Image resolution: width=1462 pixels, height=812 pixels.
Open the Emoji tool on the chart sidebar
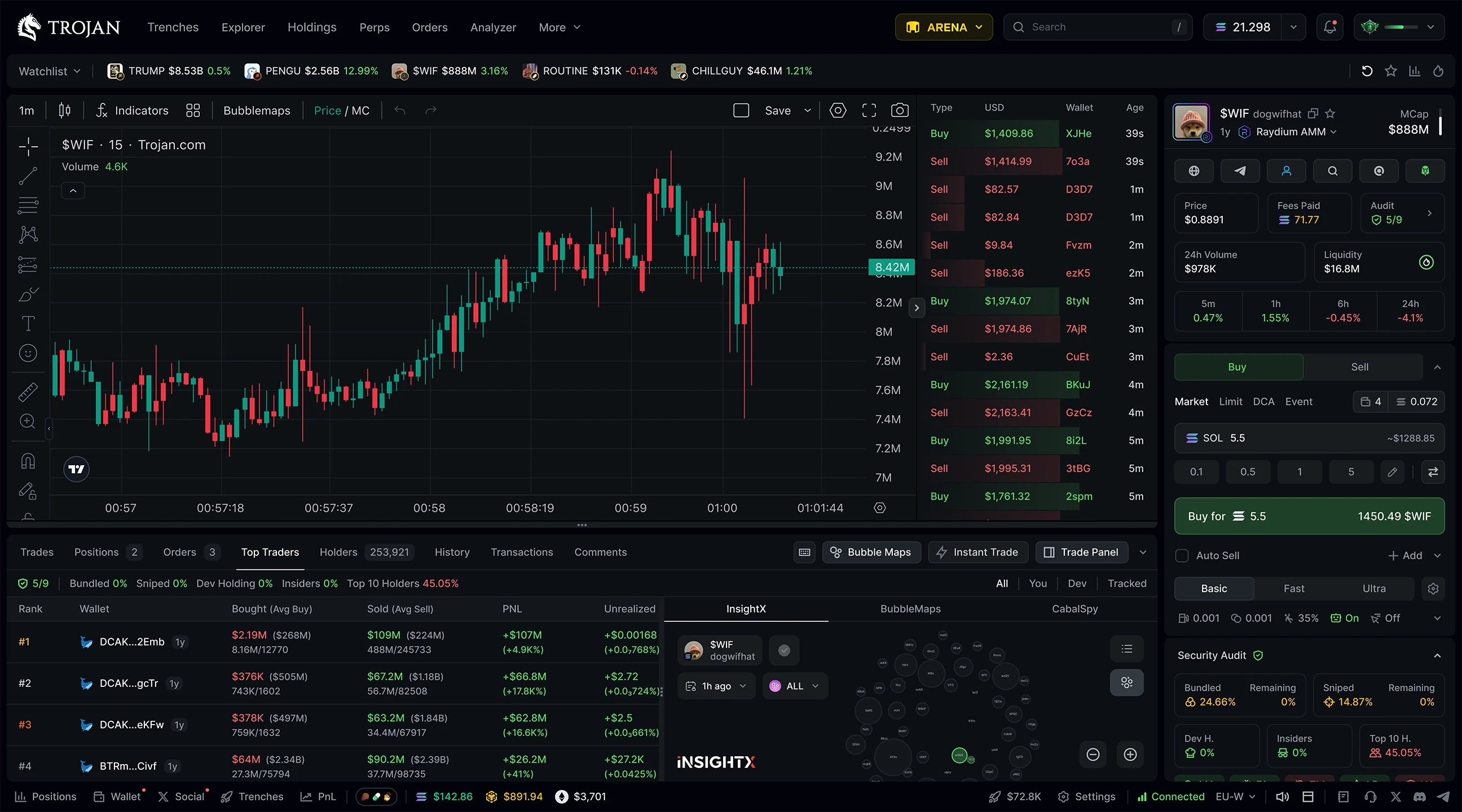click(27, 352)
